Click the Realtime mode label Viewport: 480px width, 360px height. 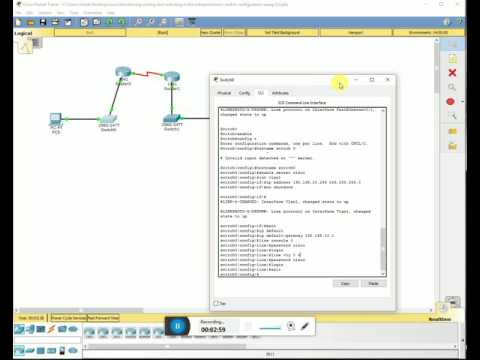click(440, 319)
